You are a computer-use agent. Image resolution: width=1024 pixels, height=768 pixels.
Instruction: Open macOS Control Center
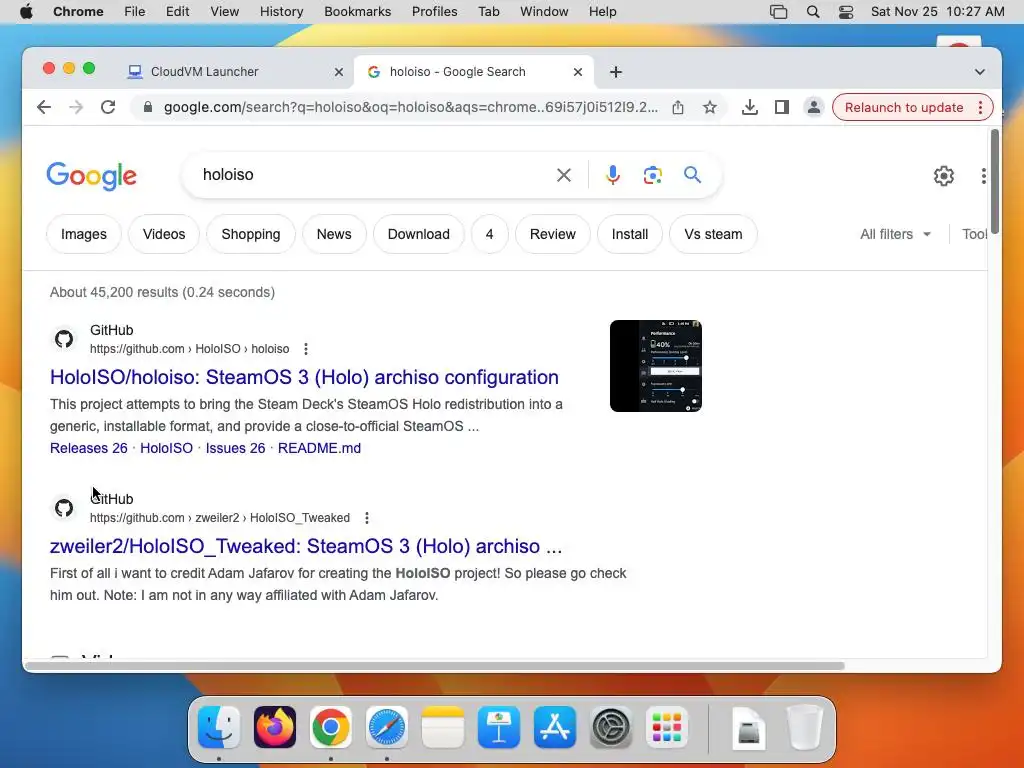click(846, 12)
